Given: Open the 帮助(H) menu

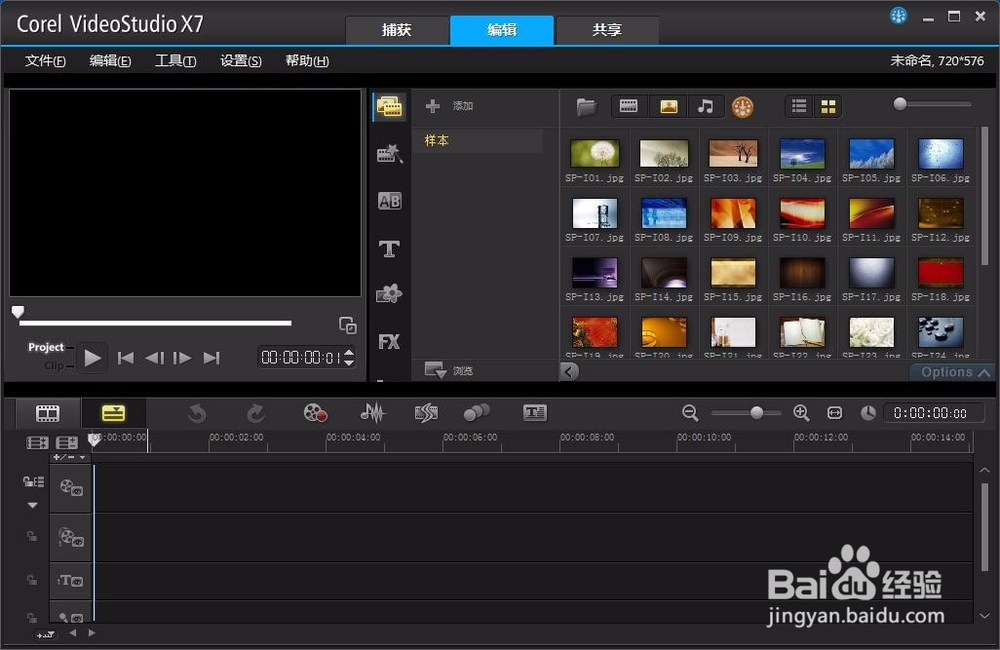Looking at the screenshot, I should click(307, 61).
